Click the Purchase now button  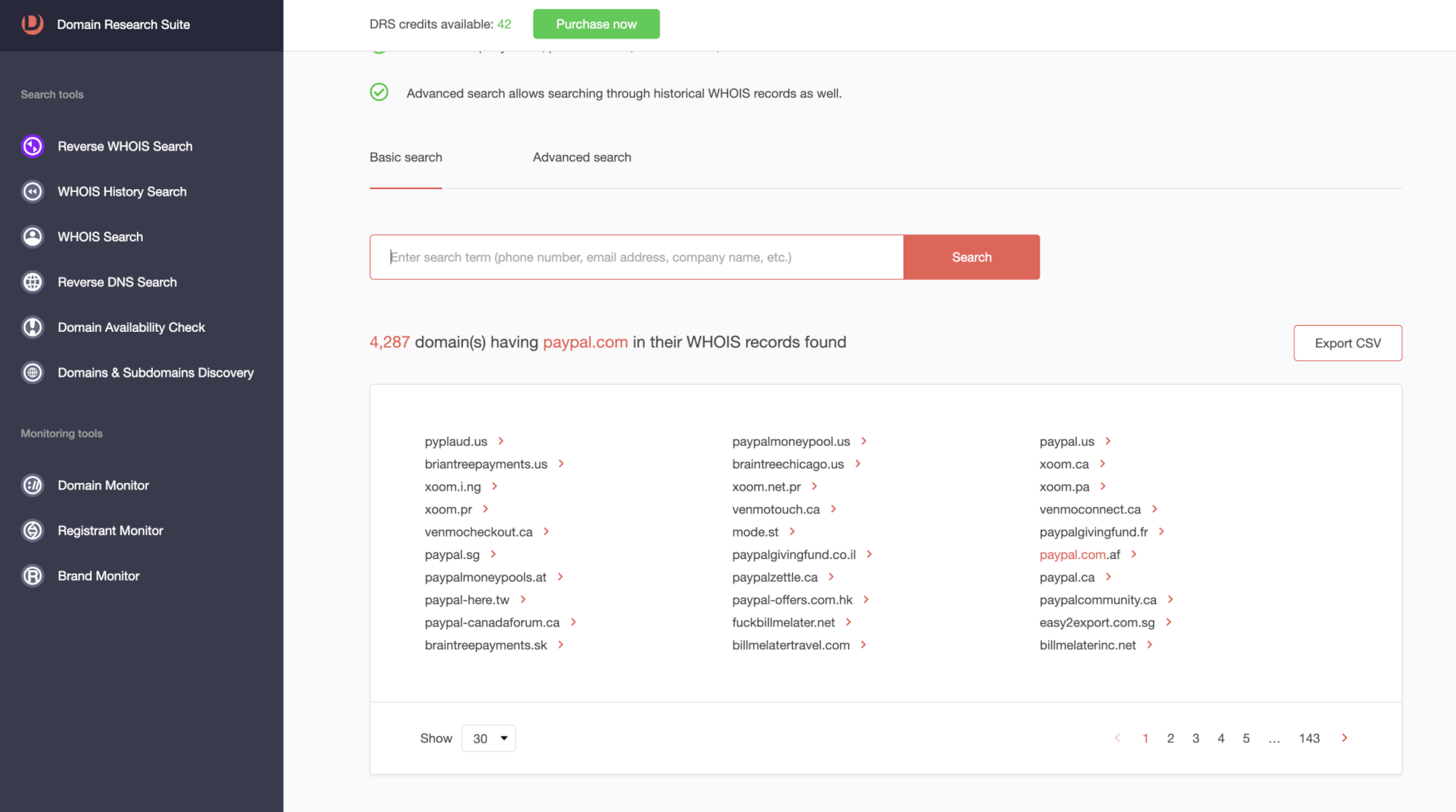(x=596, y=24)
